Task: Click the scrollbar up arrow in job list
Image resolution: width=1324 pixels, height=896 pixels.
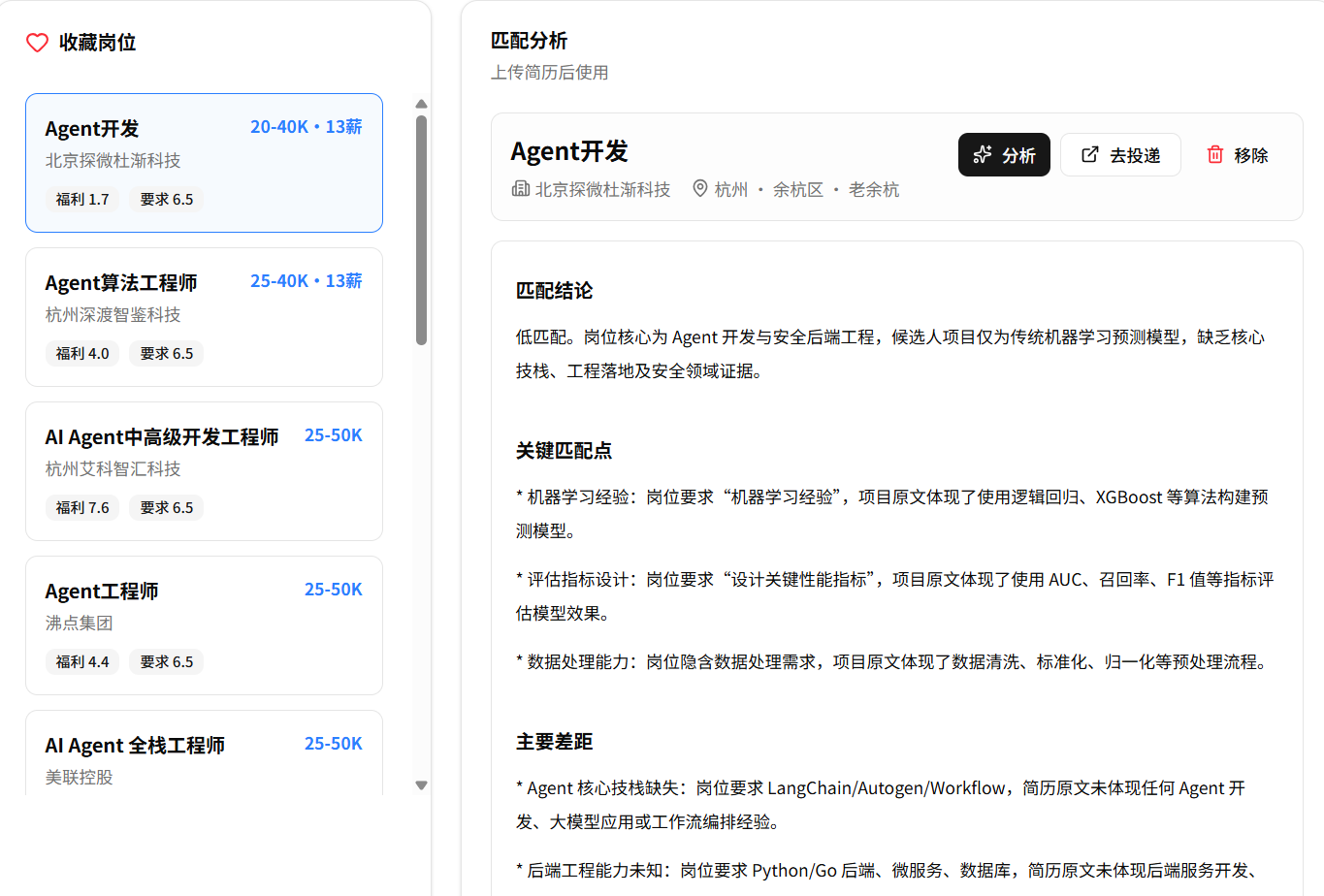Action: pyautogui.click(x=421, y=104)
